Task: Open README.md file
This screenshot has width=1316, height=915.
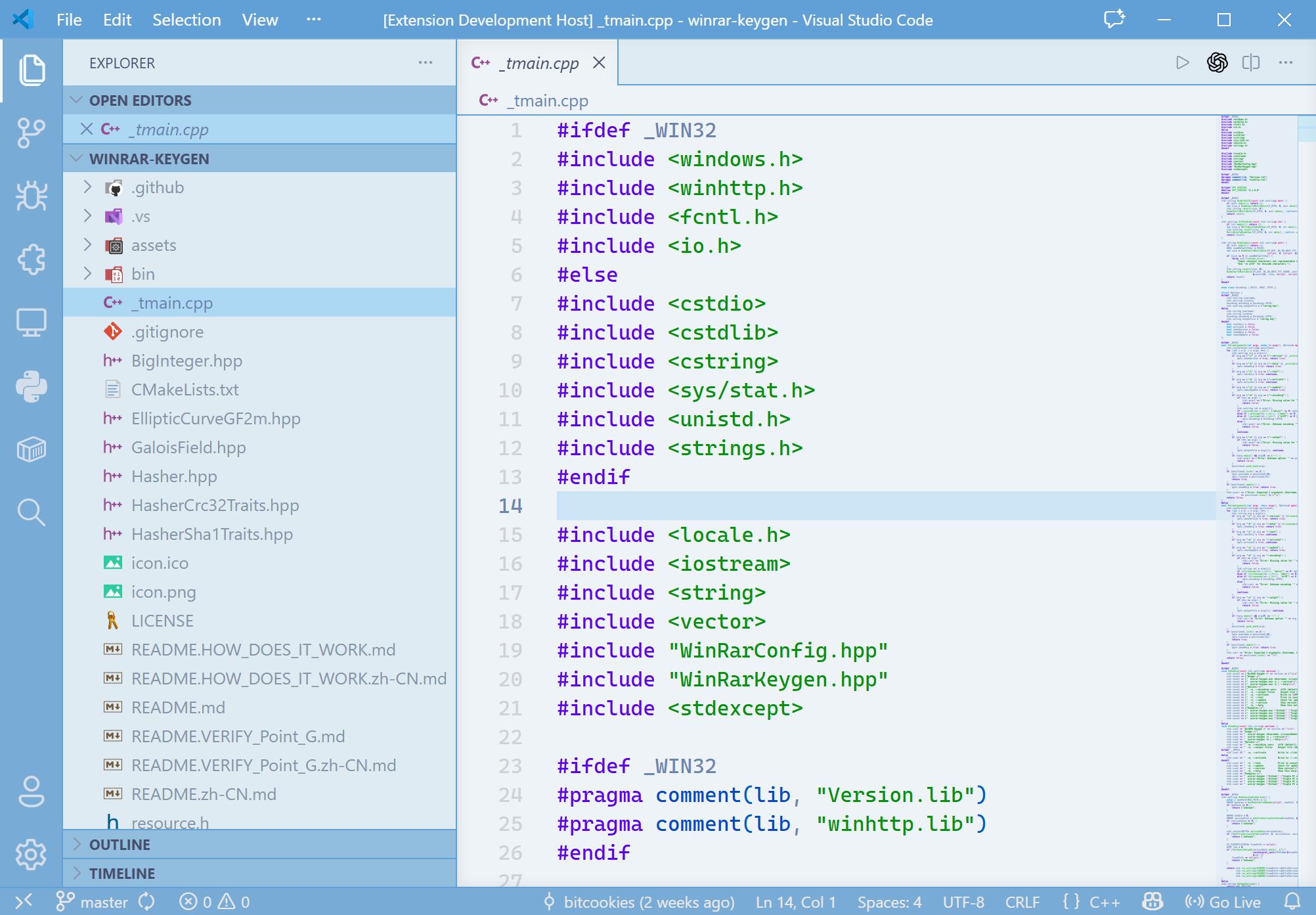Action: point(259,707)
